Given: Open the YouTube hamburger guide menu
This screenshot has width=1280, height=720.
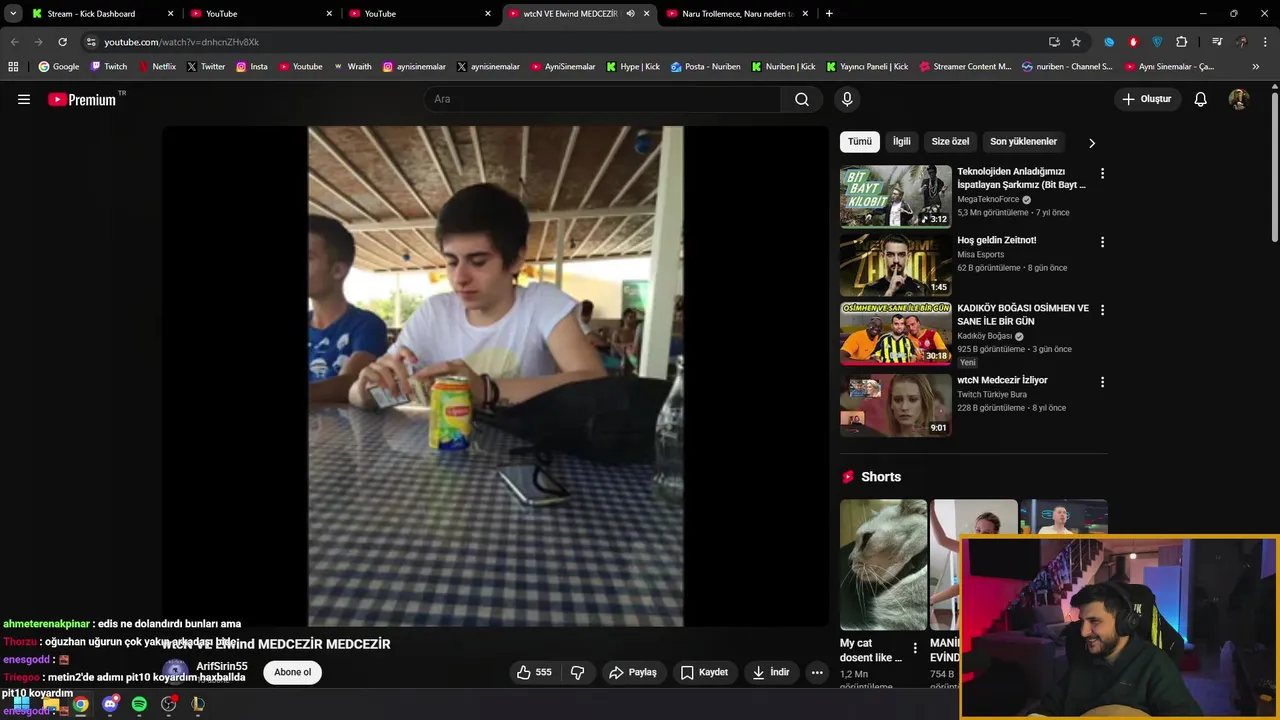Looking at the screenshot, I should coord(24,99).
